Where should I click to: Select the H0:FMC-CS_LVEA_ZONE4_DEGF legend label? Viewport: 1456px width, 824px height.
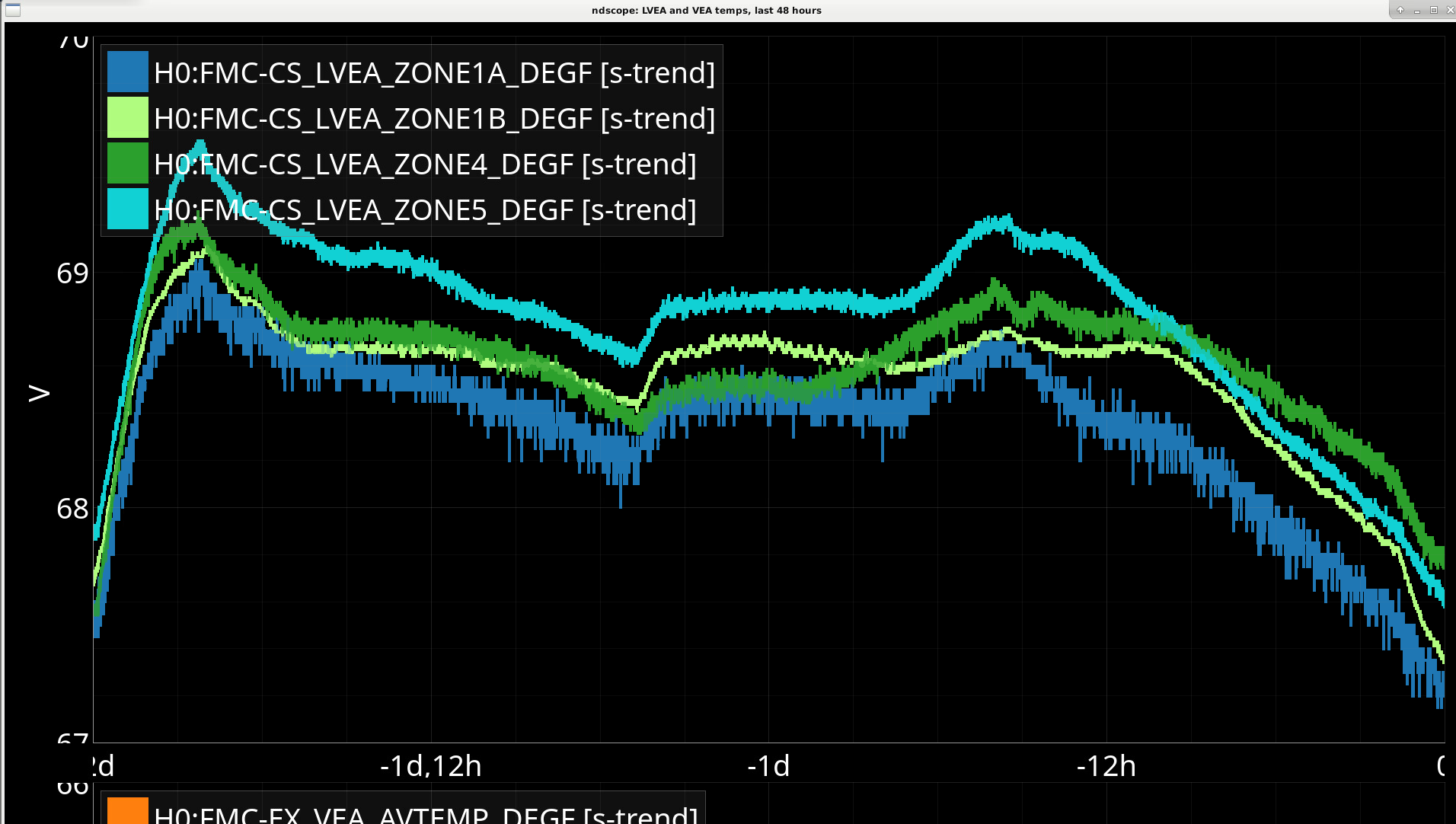[425, 164]
